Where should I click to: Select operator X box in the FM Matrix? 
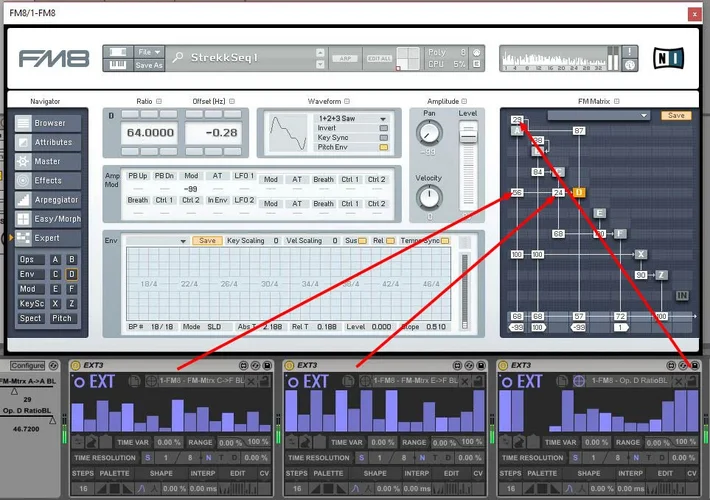tap(641, 254)
